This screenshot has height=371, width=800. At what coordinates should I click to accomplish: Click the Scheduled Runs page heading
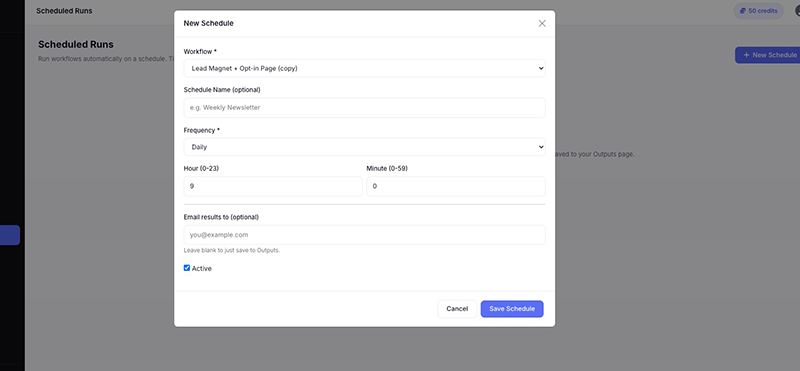(76, 44)
